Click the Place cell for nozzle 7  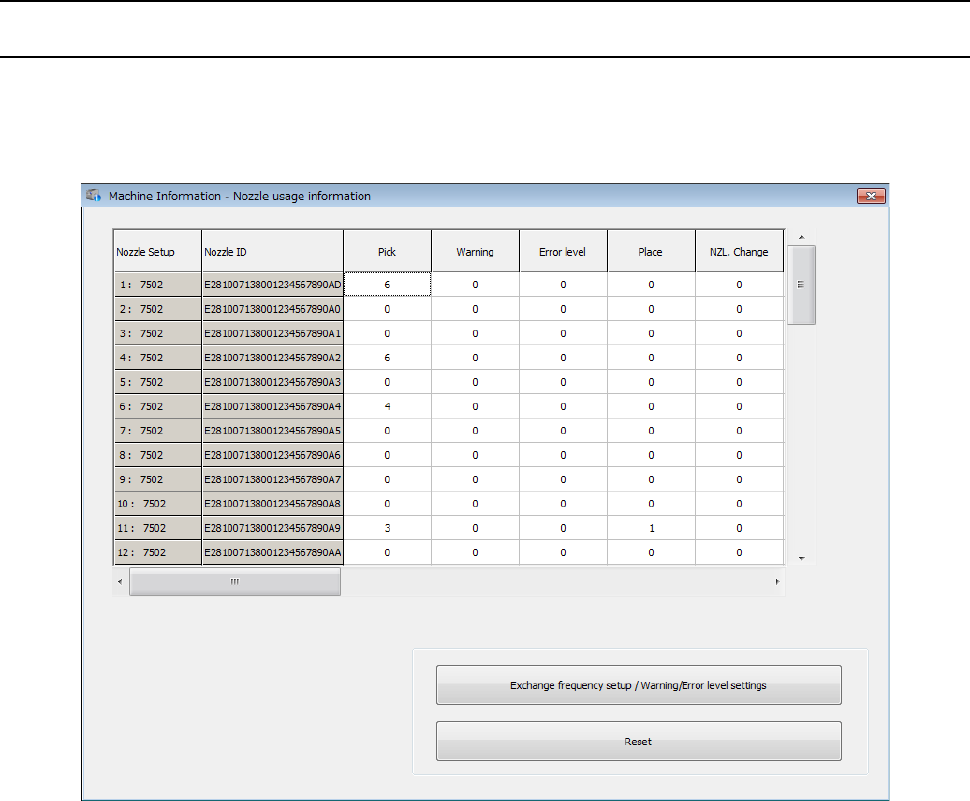[x=651, y=430]
